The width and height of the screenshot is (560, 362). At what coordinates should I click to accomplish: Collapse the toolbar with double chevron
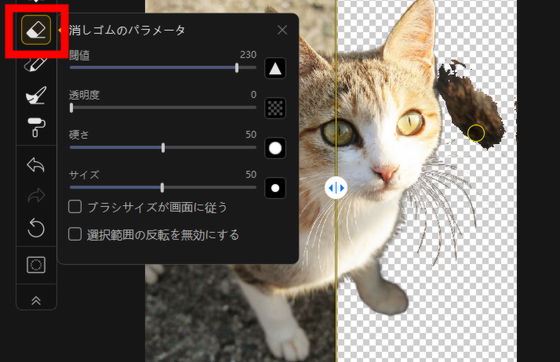pos(36,301)
